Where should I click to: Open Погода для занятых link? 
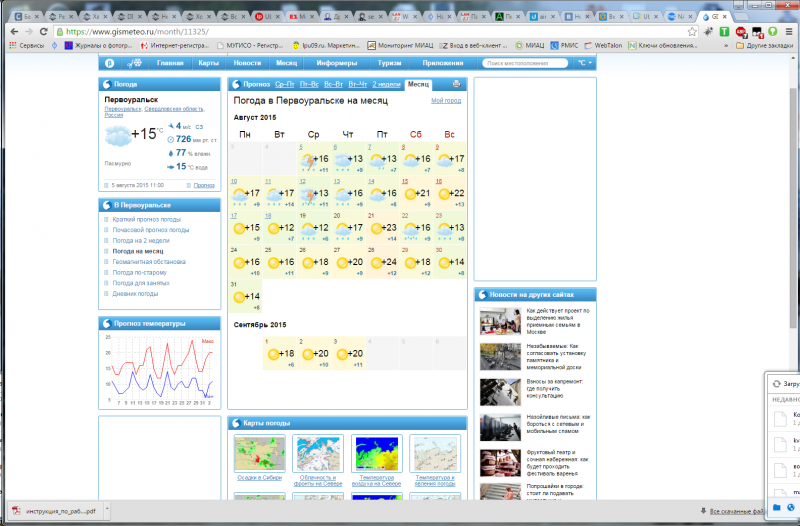click(x=141, y=283)
